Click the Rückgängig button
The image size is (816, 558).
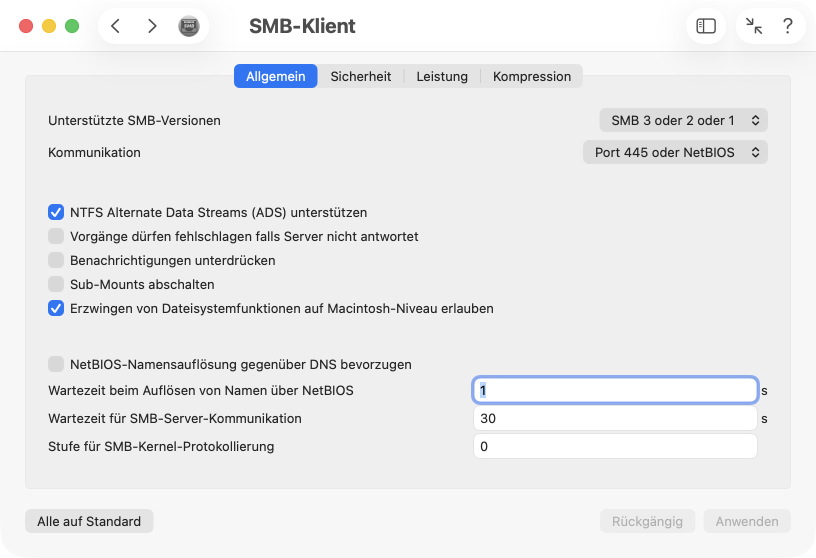[x=647, y=521]
